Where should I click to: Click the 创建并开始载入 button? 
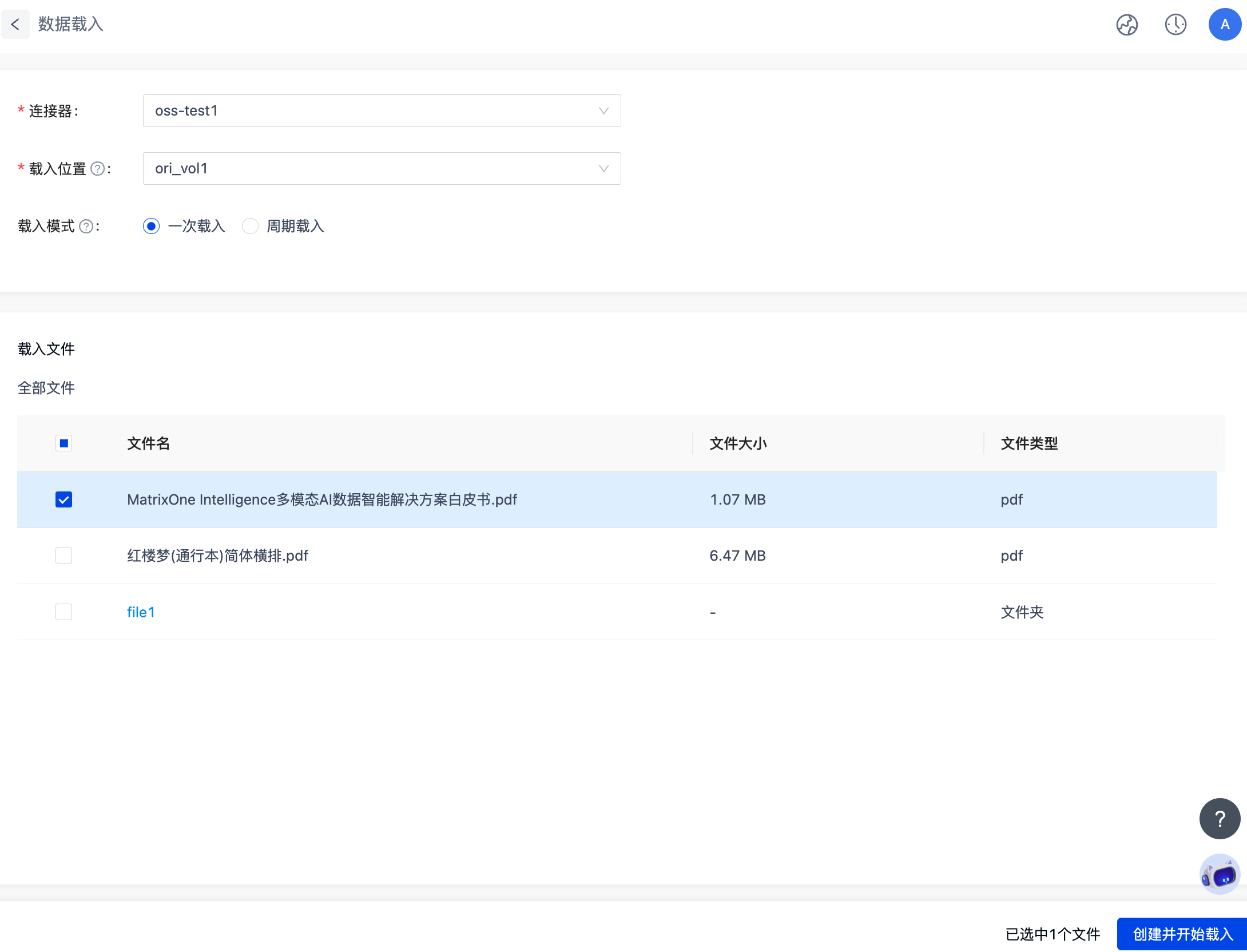[x=1182, y=934]
